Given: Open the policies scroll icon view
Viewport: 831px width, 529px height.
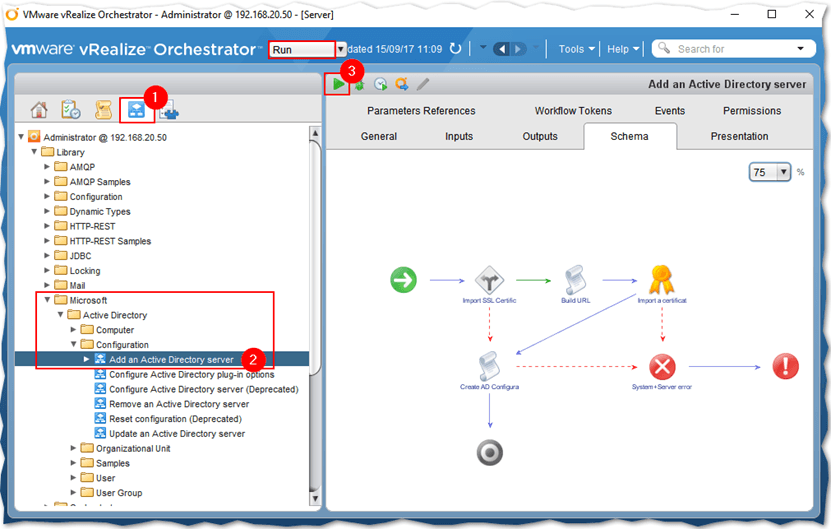Looking at the screenshot, I should [103, 110].
